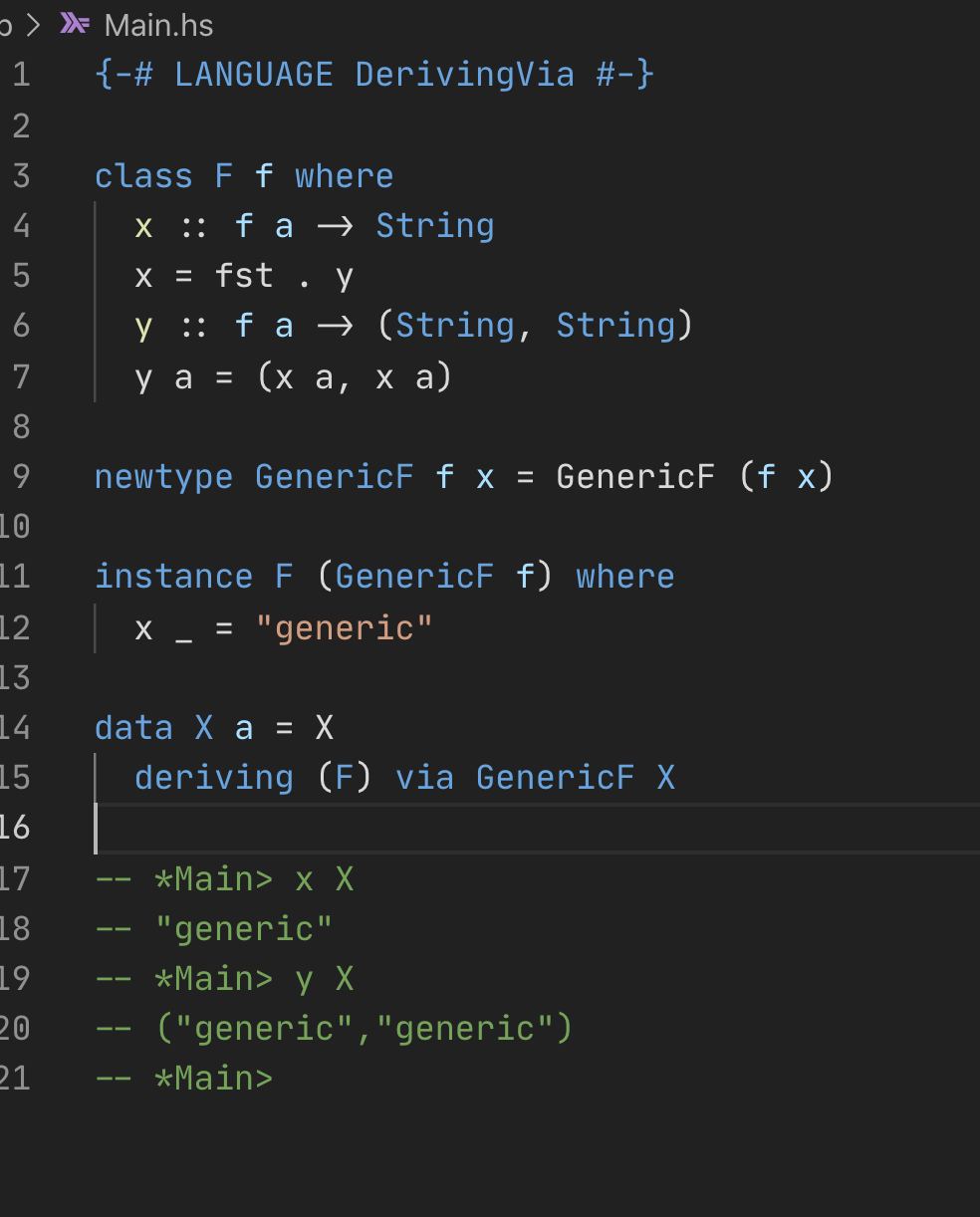Image resolution: width=980 pixels, height=1217 pixels.
Task: Click the String type on line 4
Action: [434, 226]
